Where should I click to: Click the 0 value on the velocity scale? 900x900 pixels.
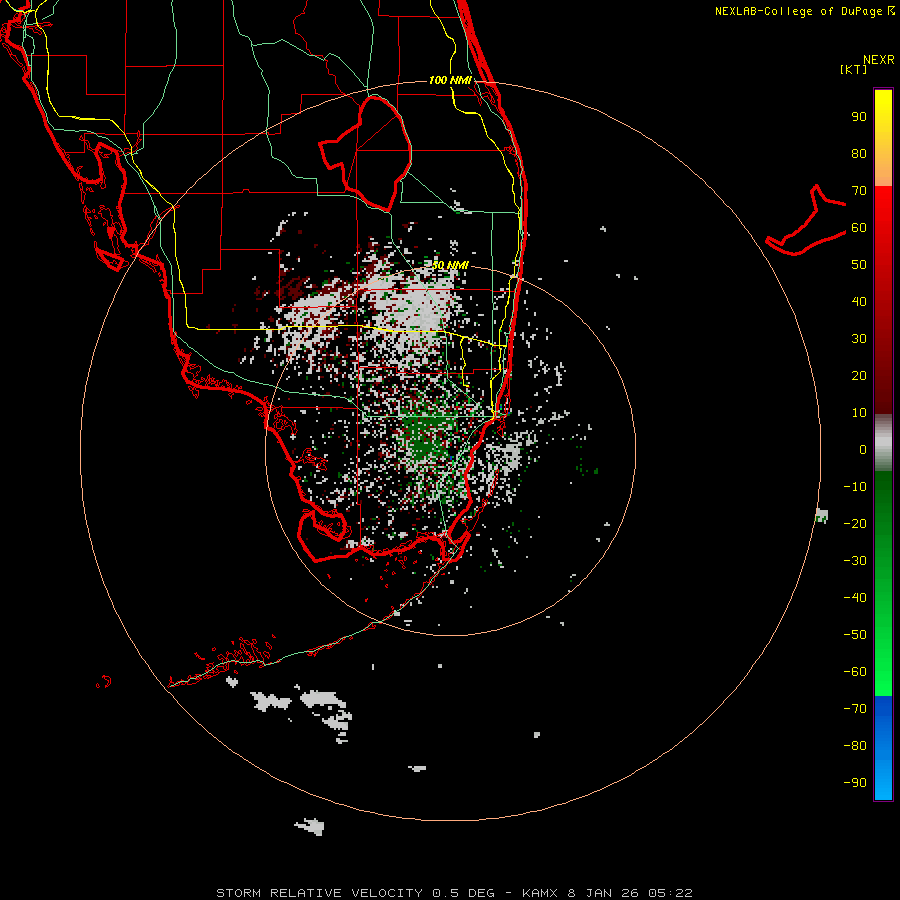[x=863, y=449]
